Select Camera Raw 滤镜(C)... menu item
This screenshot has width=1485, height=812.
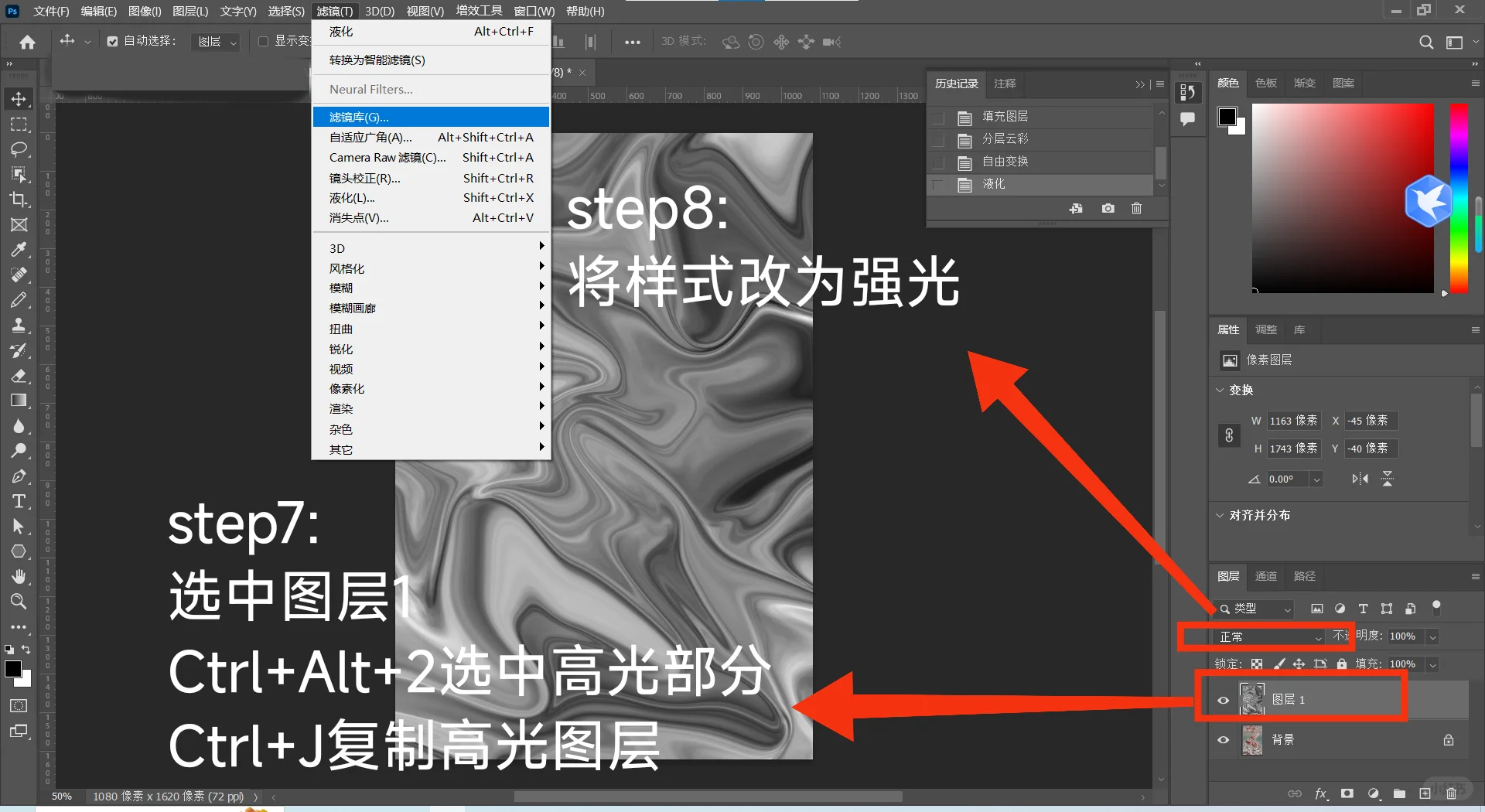(431, 157)
